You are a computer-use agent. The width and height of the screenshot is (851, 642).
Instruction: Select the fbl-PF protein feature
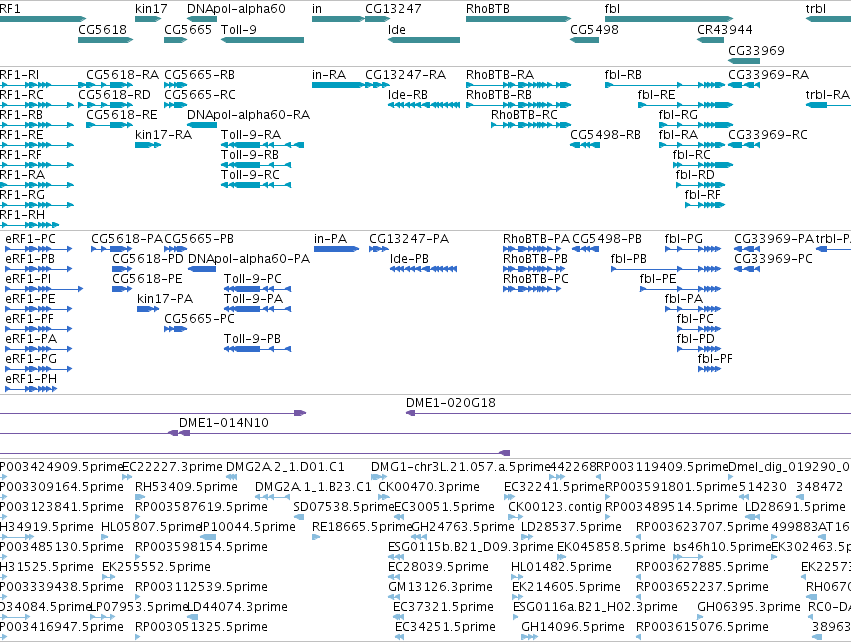pyautogui.click(x=709, y=369)
